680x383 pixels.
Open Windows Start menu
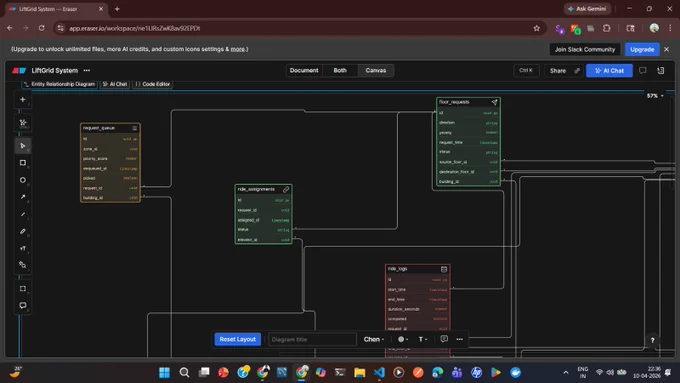tap(164, 372)
